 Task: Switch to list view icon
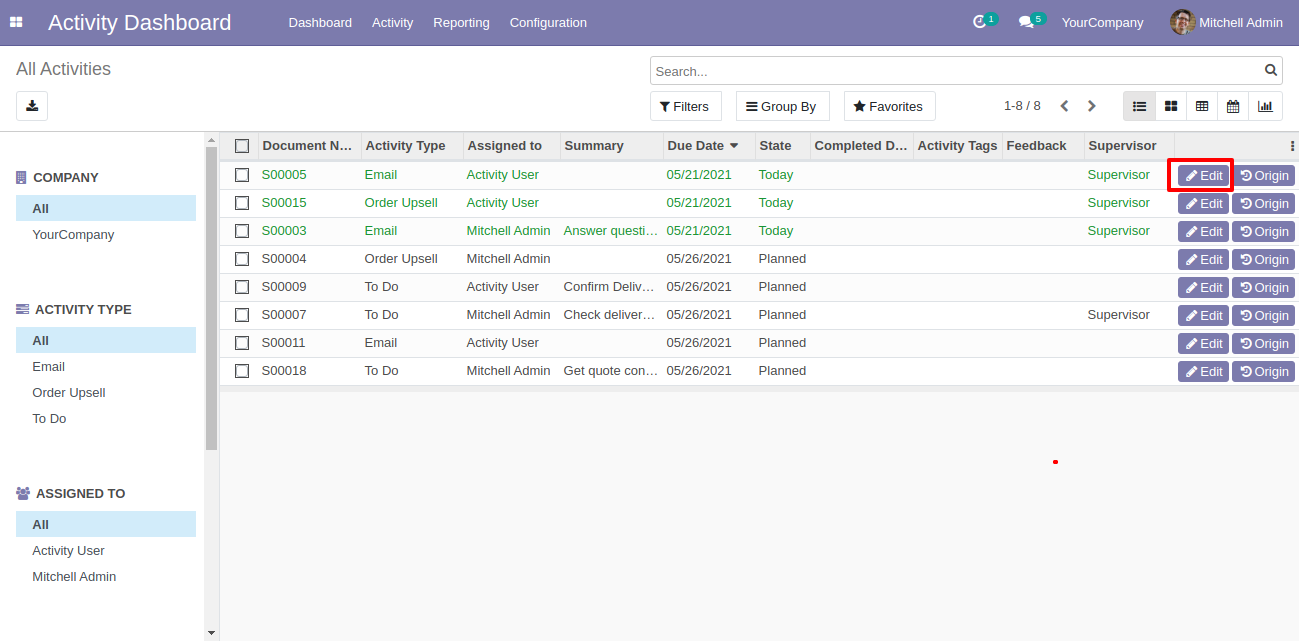(x=1139, y=106)
